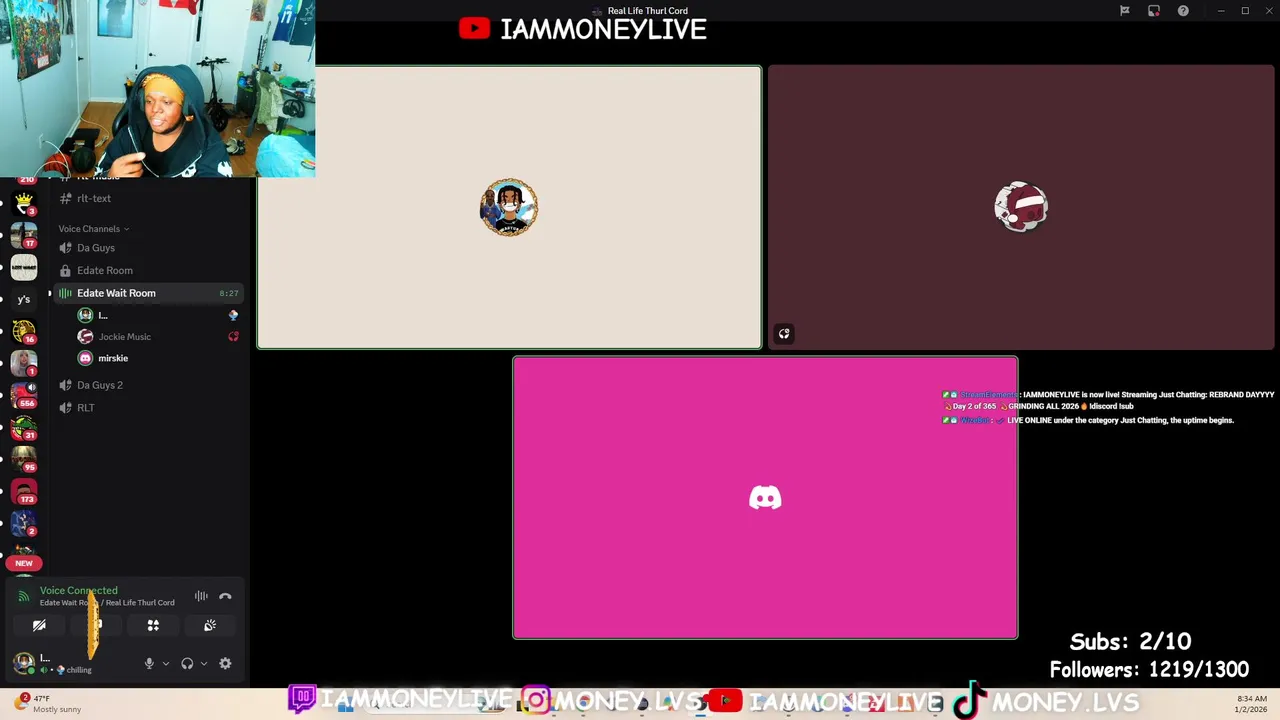Click Jockie Music's red deafened headphone icon
1280x720 pixels.
click(233, 337)
